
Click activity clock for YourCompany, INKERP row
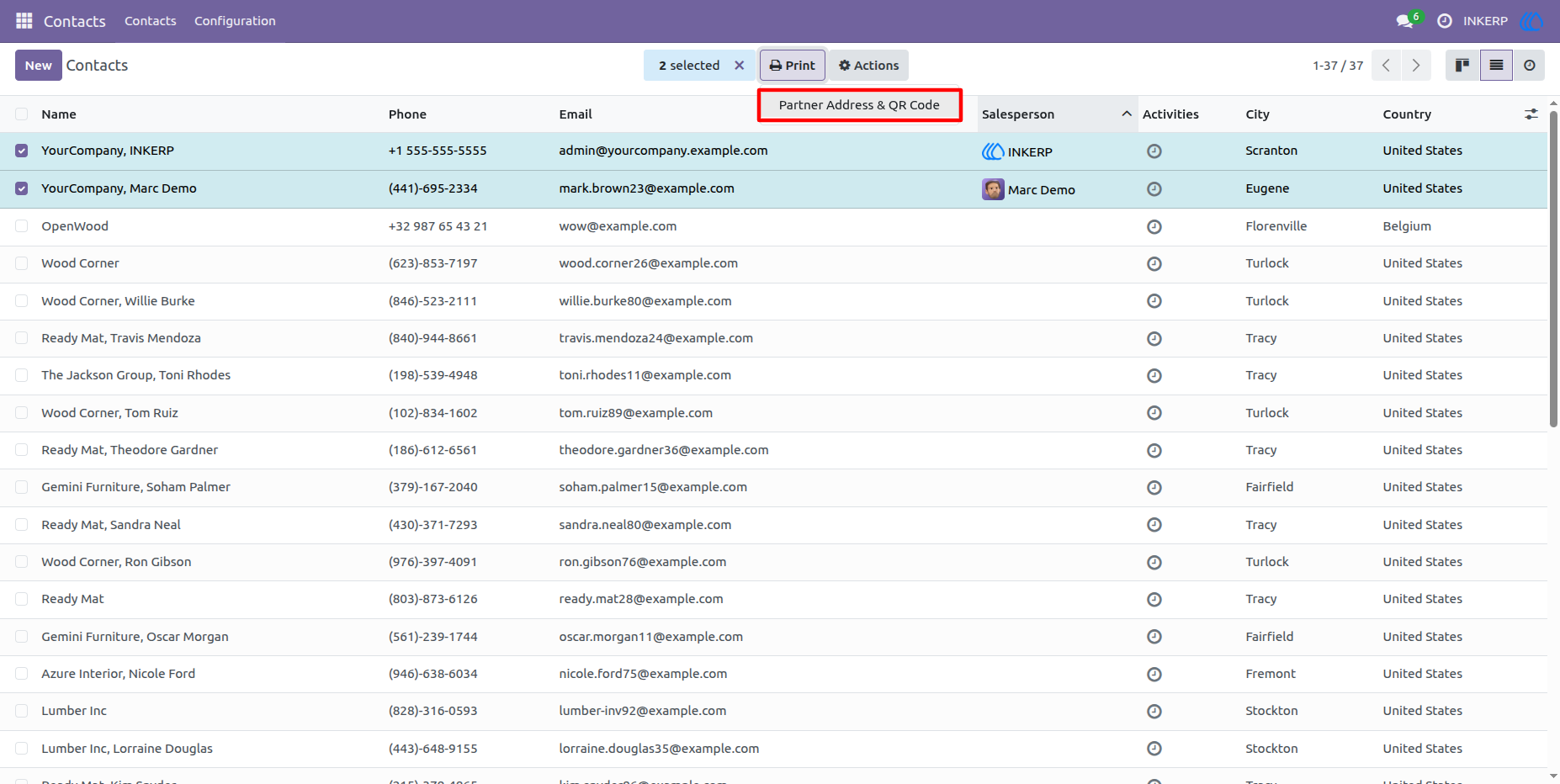(x=1154, y=151)
